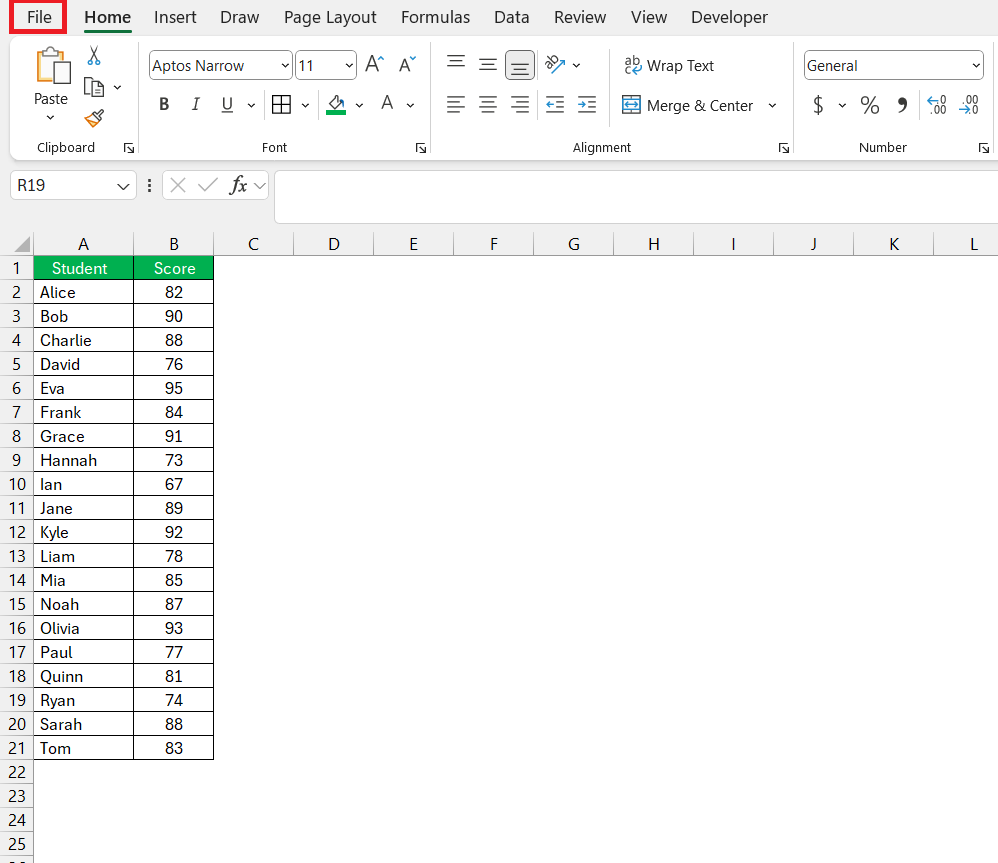Switch to the Insert tab
This screenshot has height=863, width=998.
coord(175,17)
